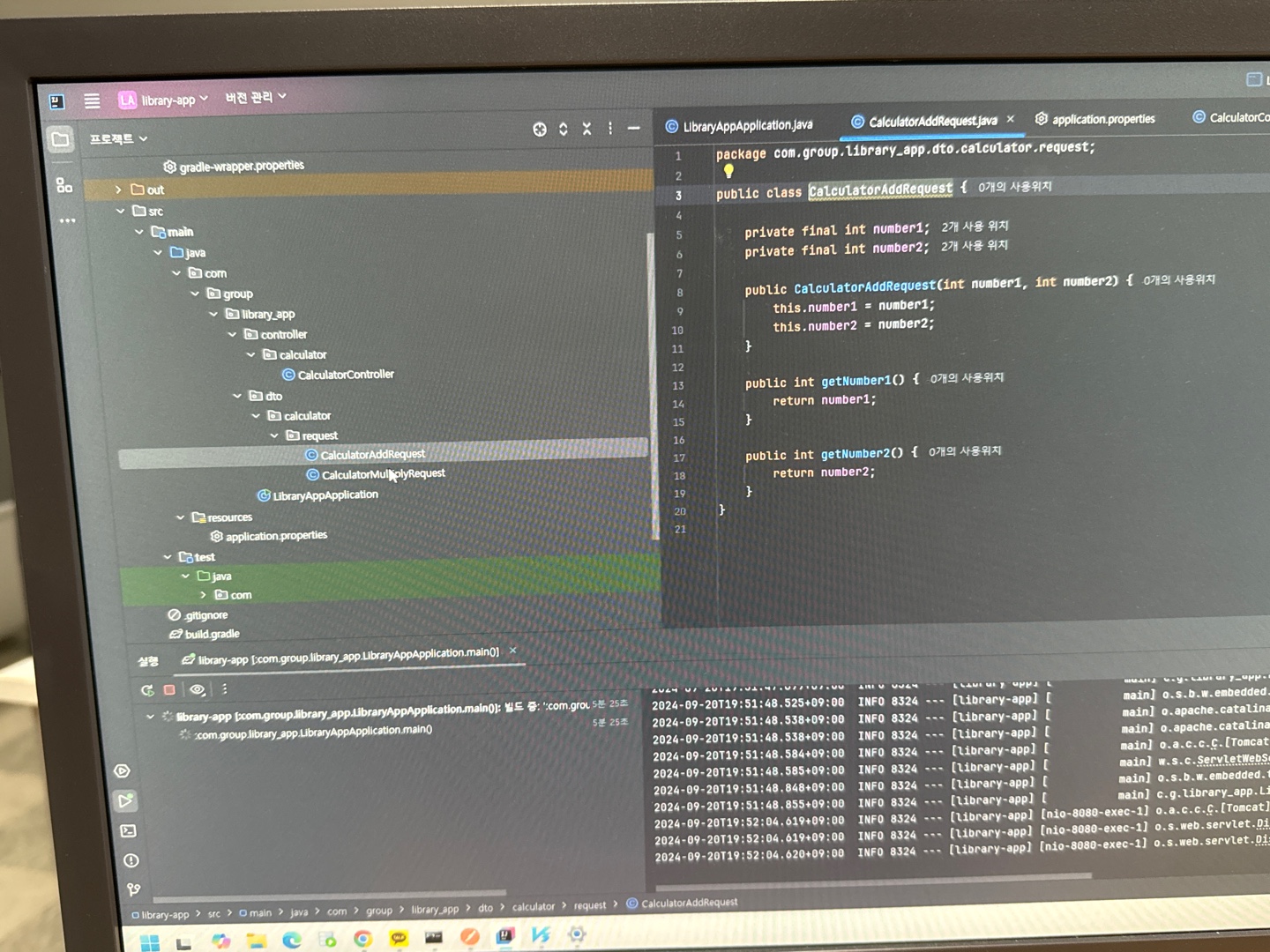
Task: Open Microsoft Edge from taskbar
Action: [292, 940]
